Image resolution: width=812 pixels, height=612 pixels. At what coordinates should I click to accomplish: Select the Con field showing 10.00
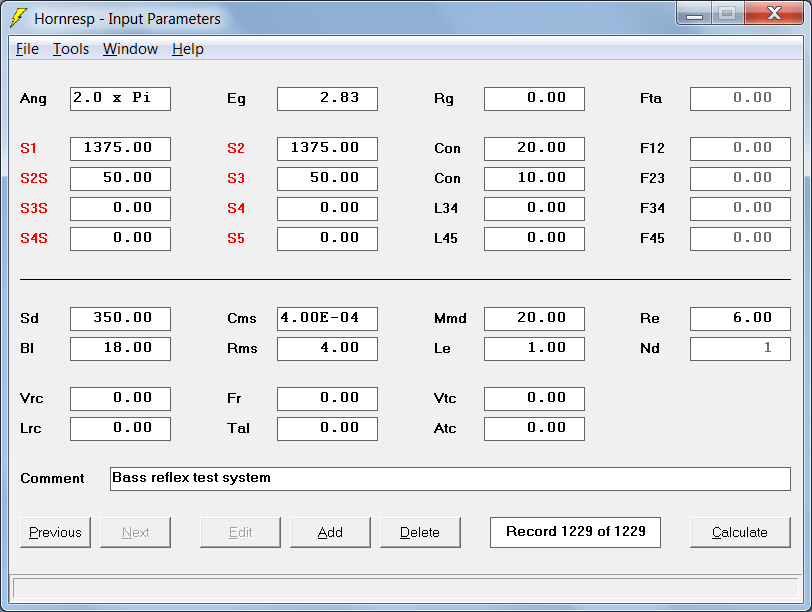pos(534,179)
